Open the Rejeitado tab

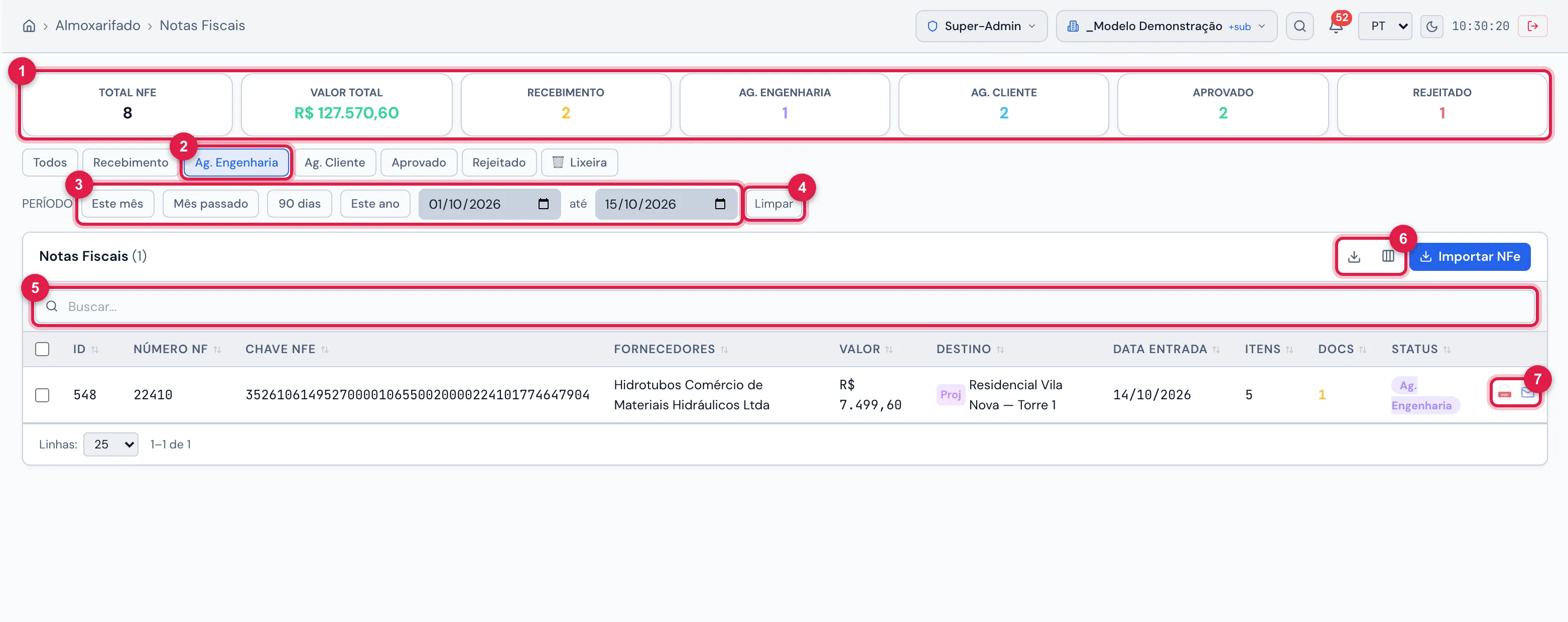point(498,163)
